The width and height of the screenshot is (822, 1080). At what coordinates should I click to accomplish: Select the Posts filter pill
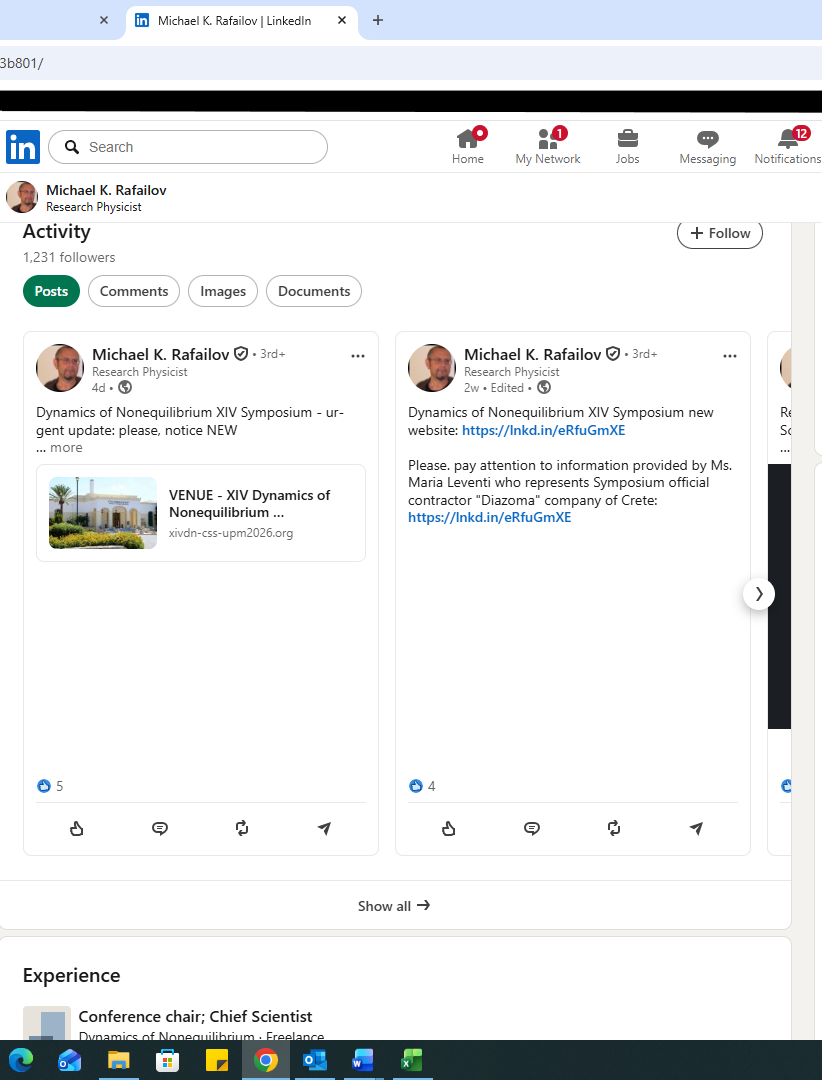52,291
